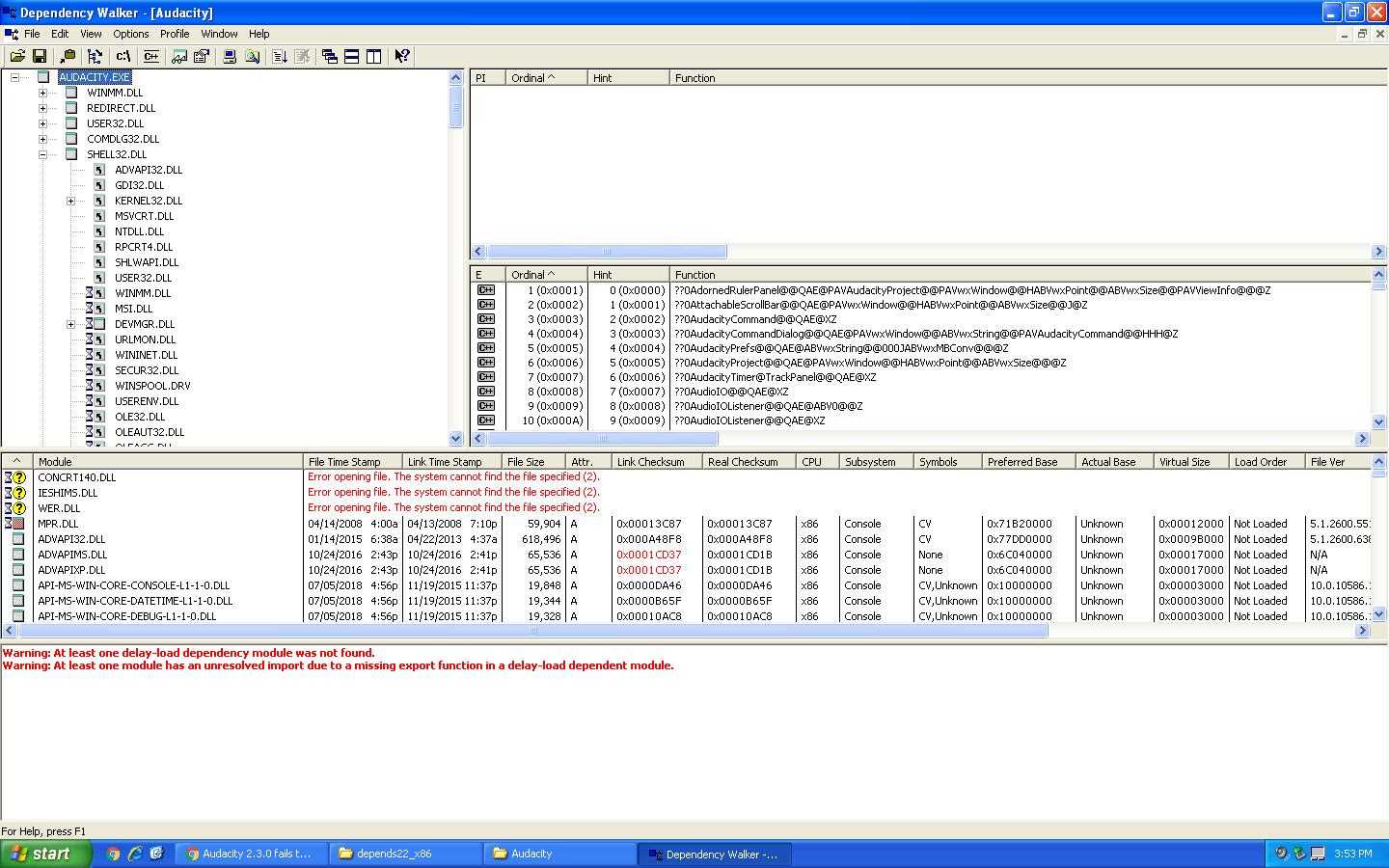1389x868 pixels.
Task: Click the Start button on the taskbar
Action: point(45,854)
